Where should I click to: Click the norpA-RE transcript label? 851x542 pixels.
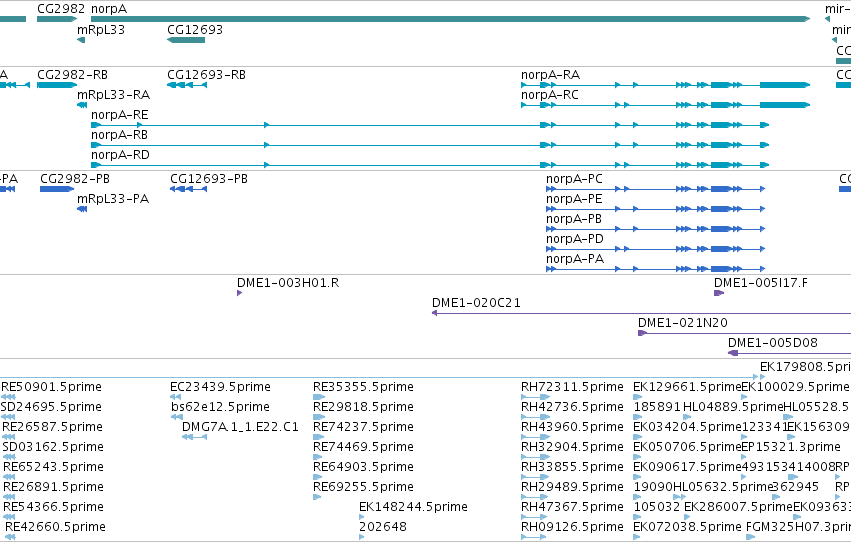pos(119,114)
